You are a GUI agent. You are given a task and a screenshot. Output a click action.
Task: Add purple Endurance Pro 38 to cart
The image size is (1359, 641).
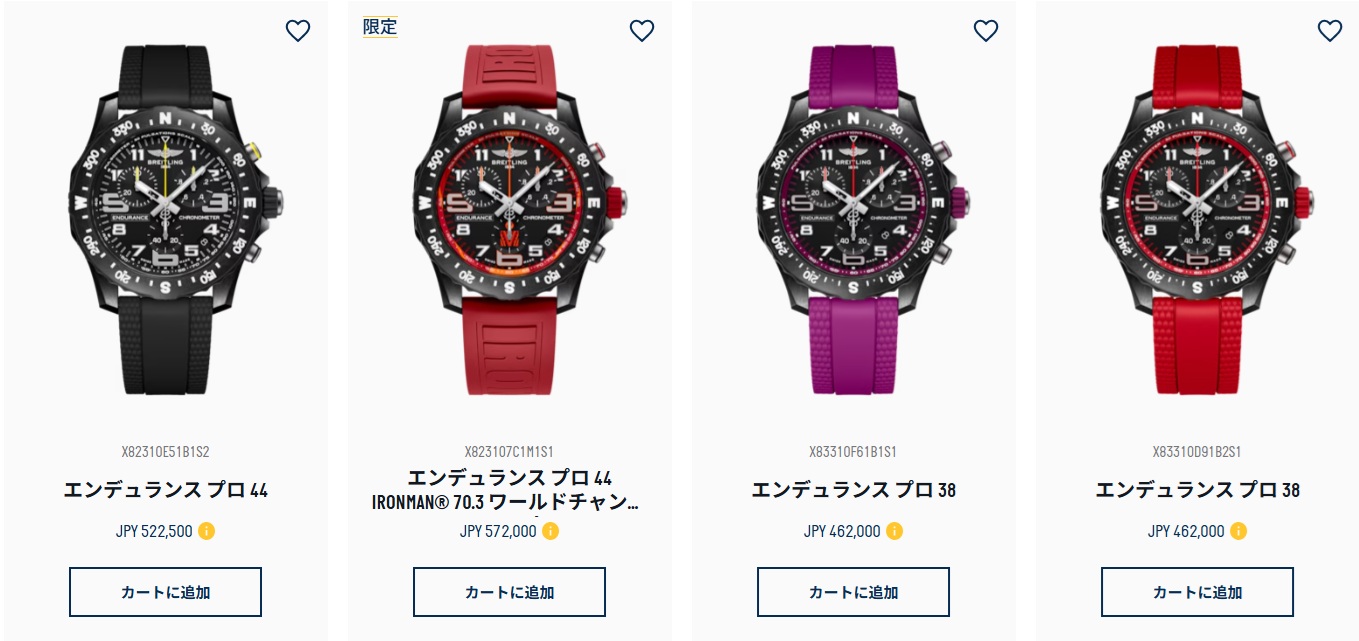click(853, 592)
